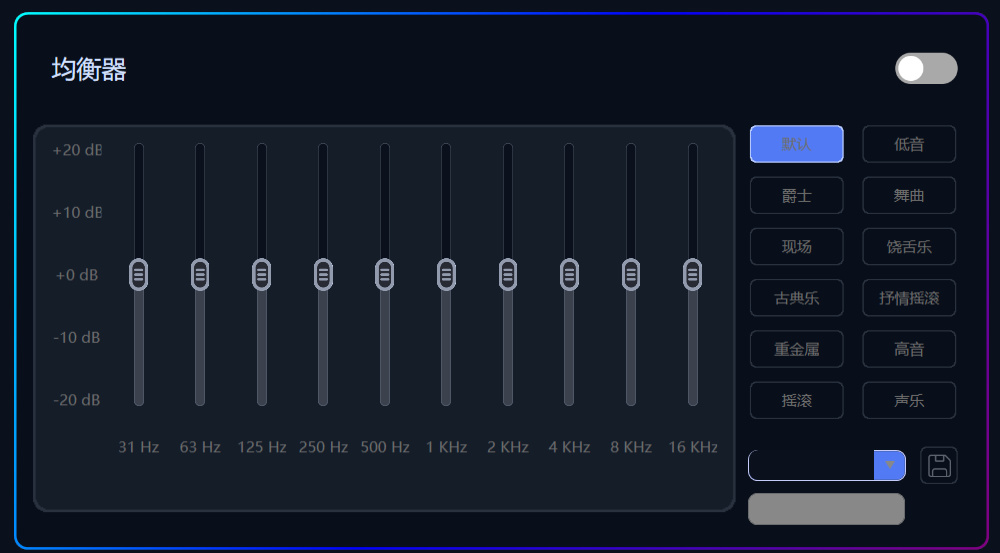
Task: Click the 250 Hz slider handle
Action: point(323,275)
